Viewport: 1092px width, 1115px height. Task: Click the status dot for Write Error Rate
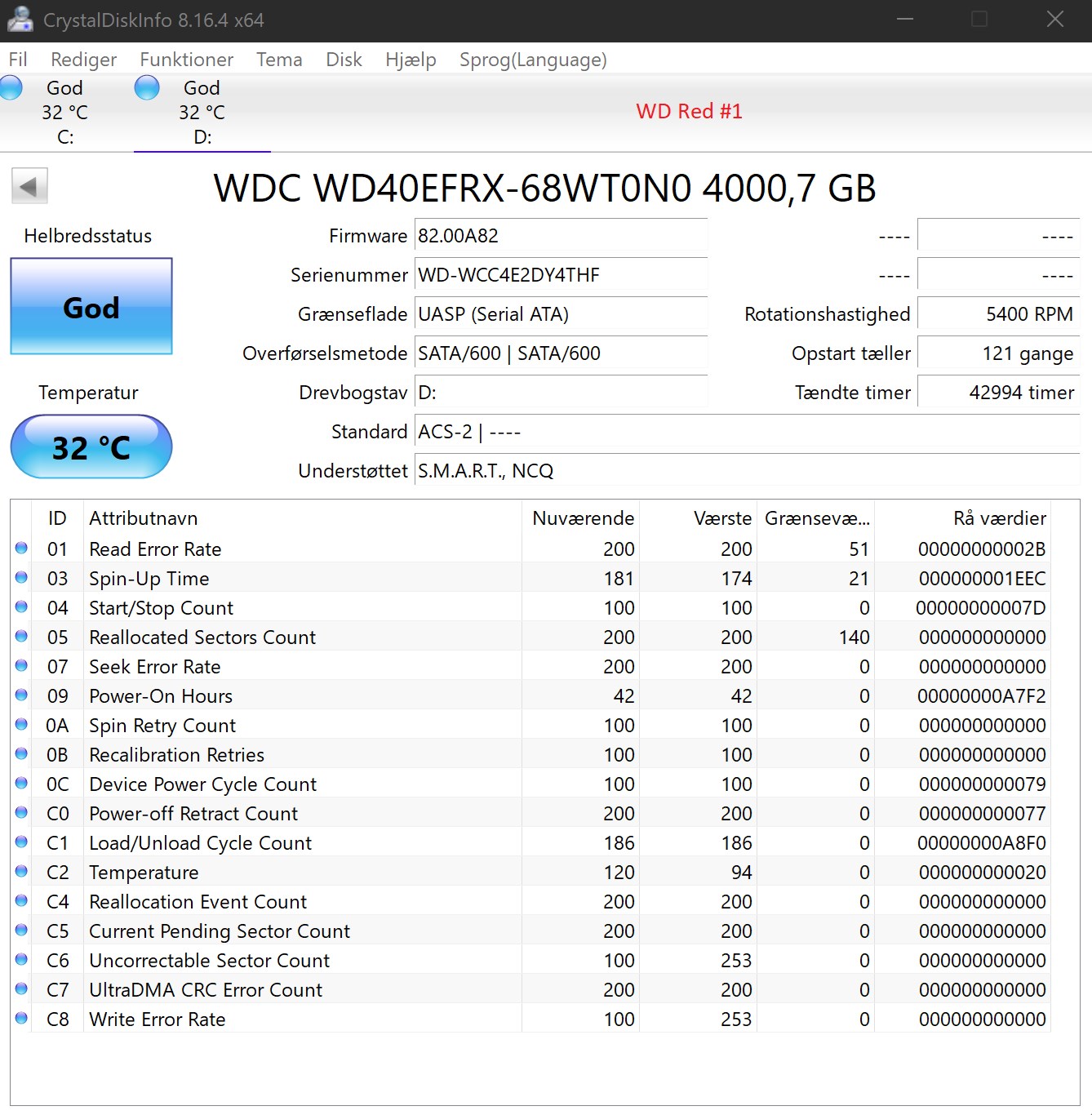click(x=21, y=1019)
